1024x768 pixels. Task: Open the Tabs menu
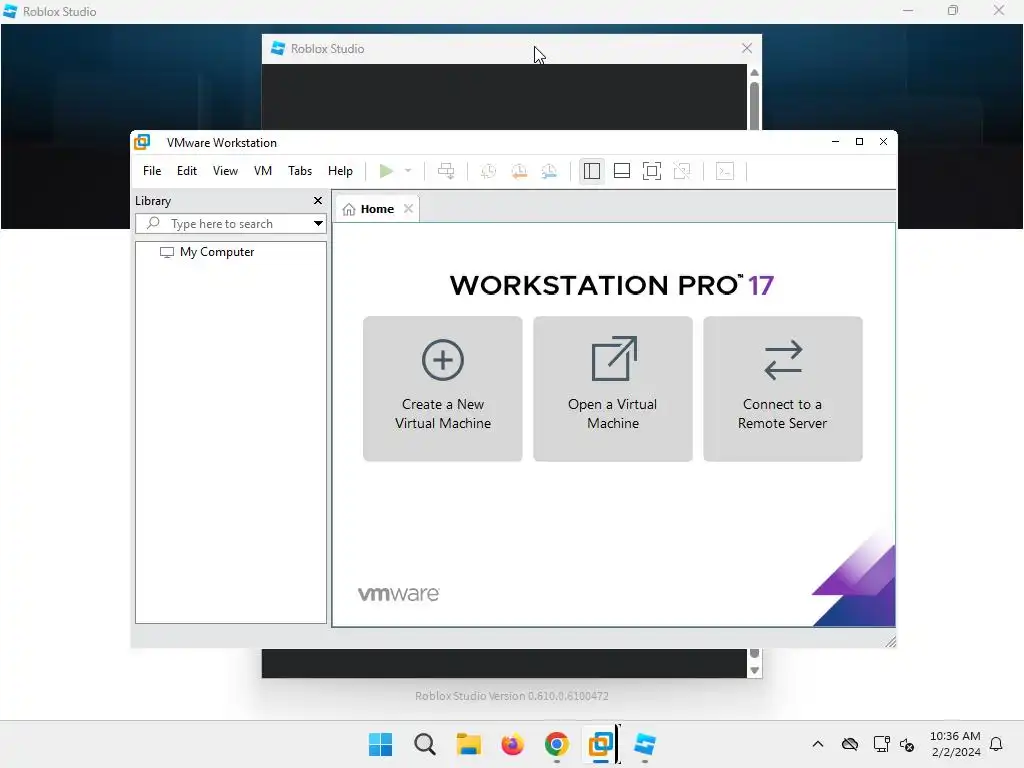click(x=300, y=171)
